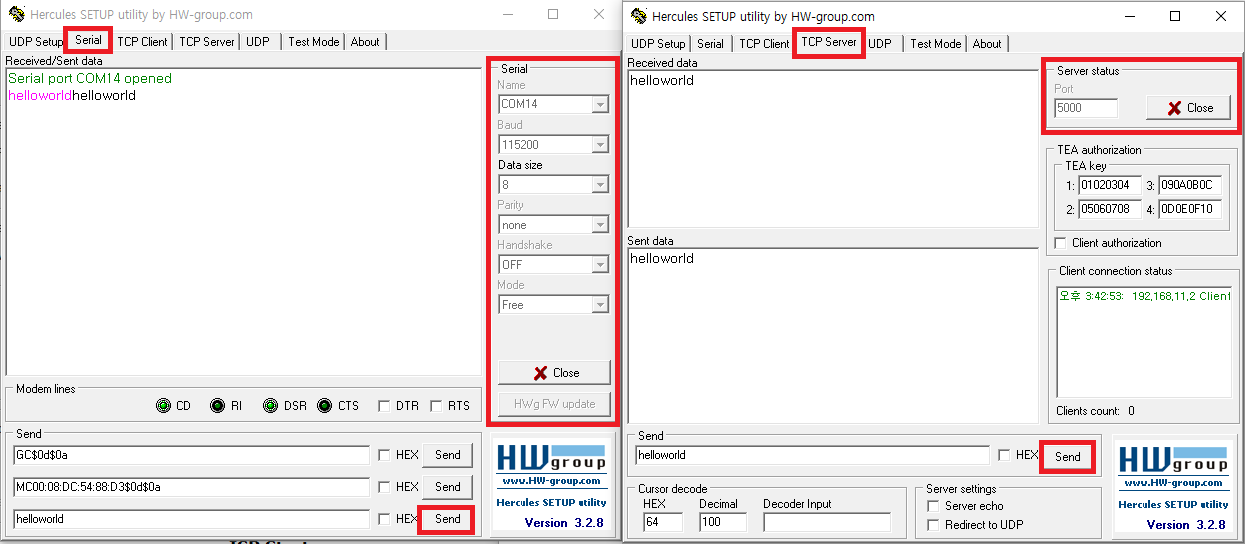Click the CD modem line indicator

(x=164, y=405)
